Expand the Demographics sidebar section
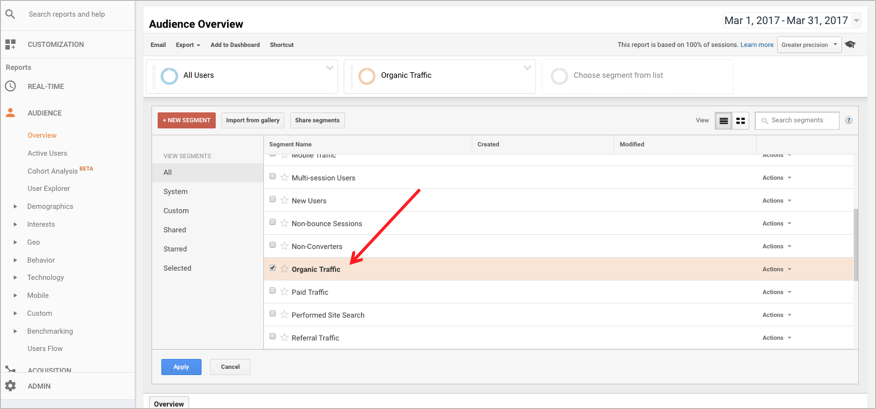This screenshot has height=409, width=876. 15,207
